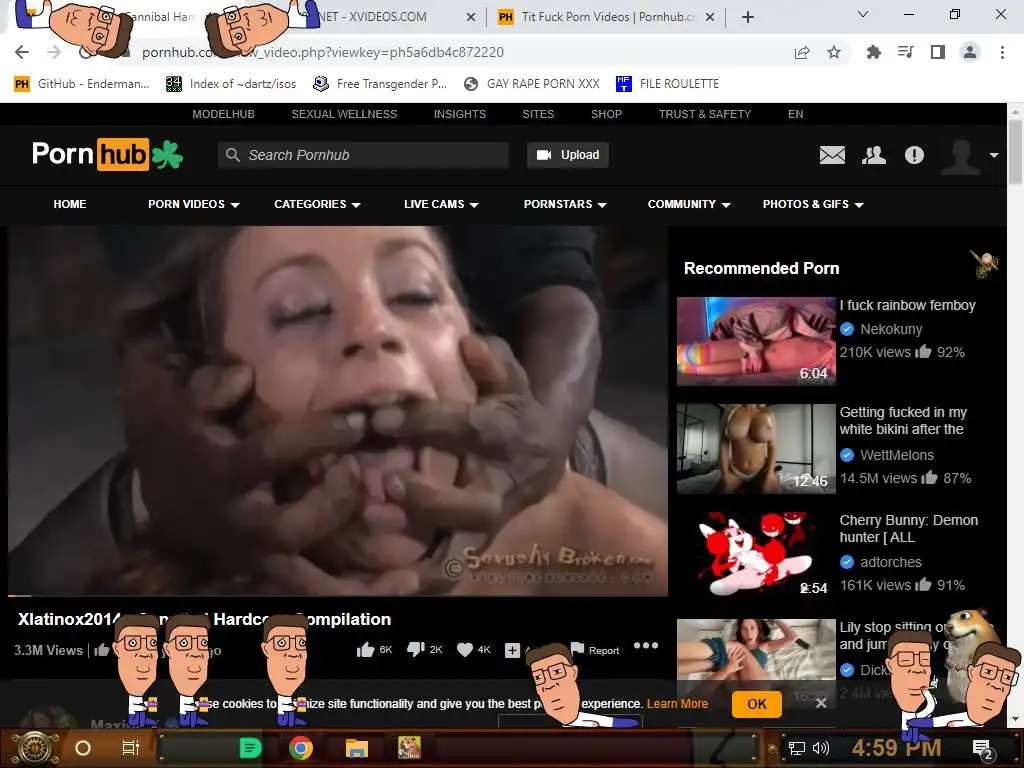Expand the COMMUNITY navigation dropdown
This screenshot has height=768, width=1024.
pos(689,204)
